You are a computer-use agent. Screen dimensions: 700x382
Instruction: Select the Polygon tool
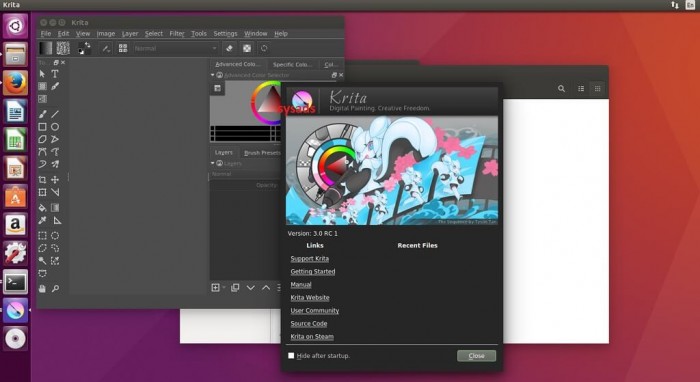click(42, 139)
